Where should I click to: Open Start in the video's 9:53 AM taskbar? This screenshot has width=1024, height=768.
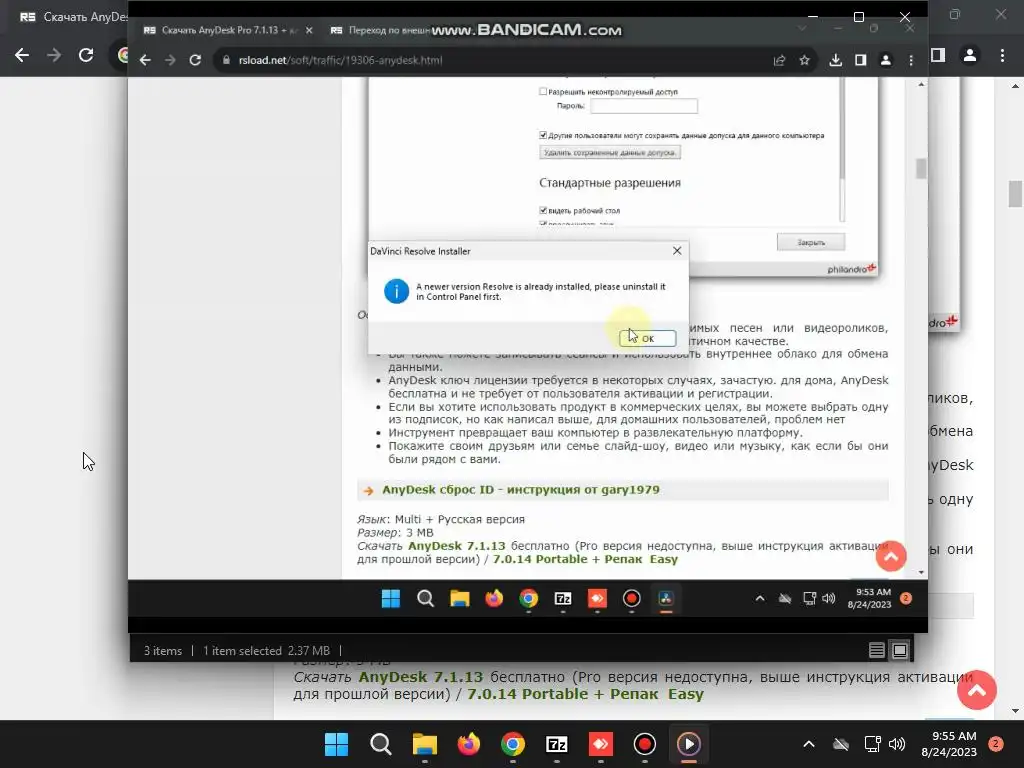tap(391, 598)
